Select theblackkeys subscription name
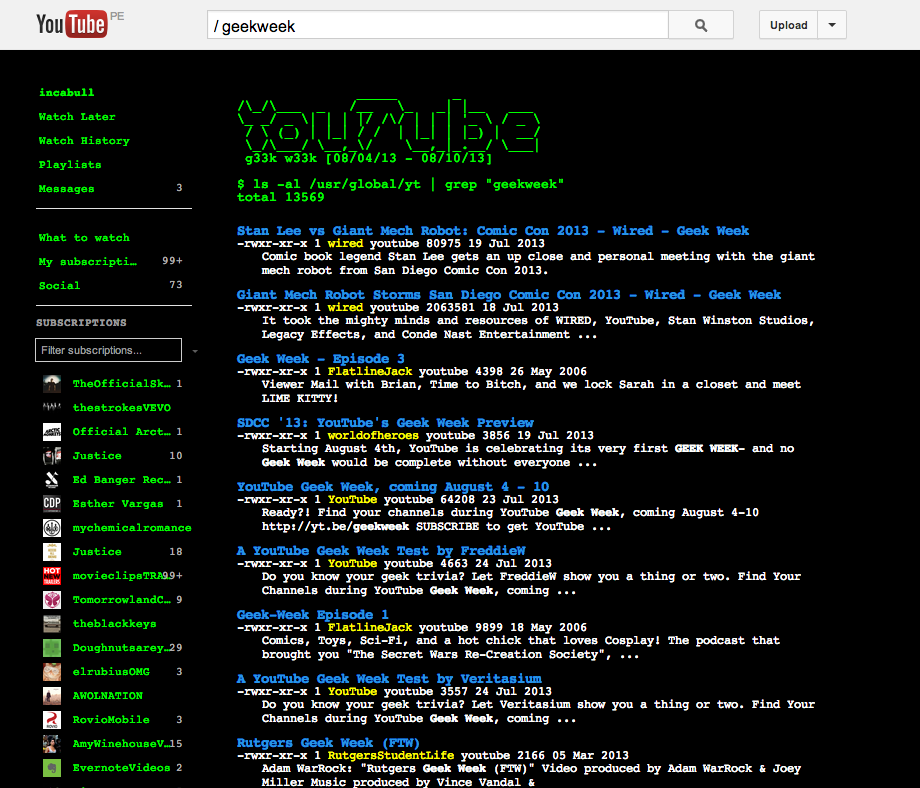 [x=114, y=624]
